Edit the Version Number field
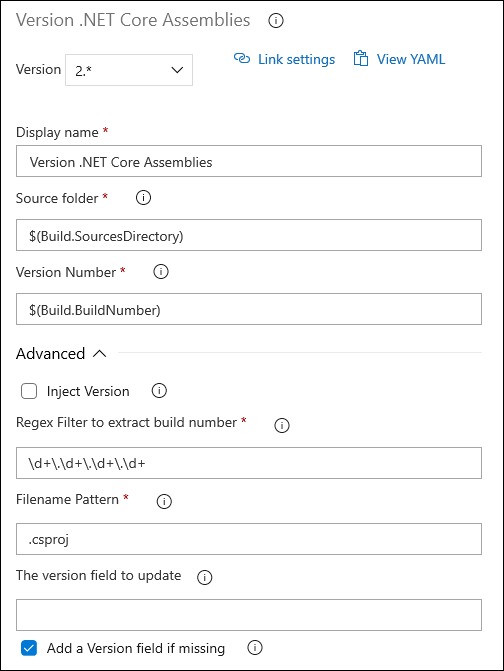The width and height of the screenshot is (504, 671). pyautogui.click(x=249, y=309)
